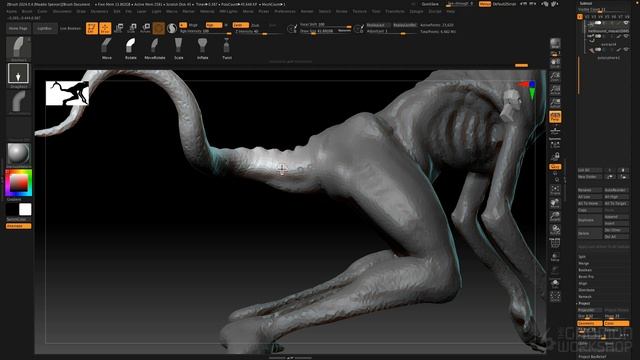Select the white secondary color swatch
Image resolution: width=640 pixels, height=360 pixels.
(x=25, y=209)
